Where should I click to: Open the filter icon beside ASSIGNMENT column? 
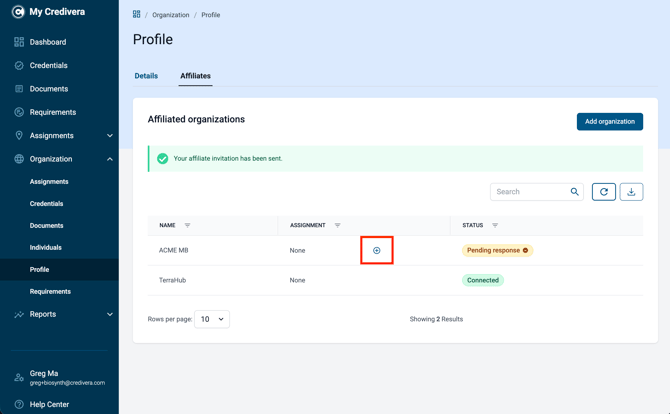(337, 225)
